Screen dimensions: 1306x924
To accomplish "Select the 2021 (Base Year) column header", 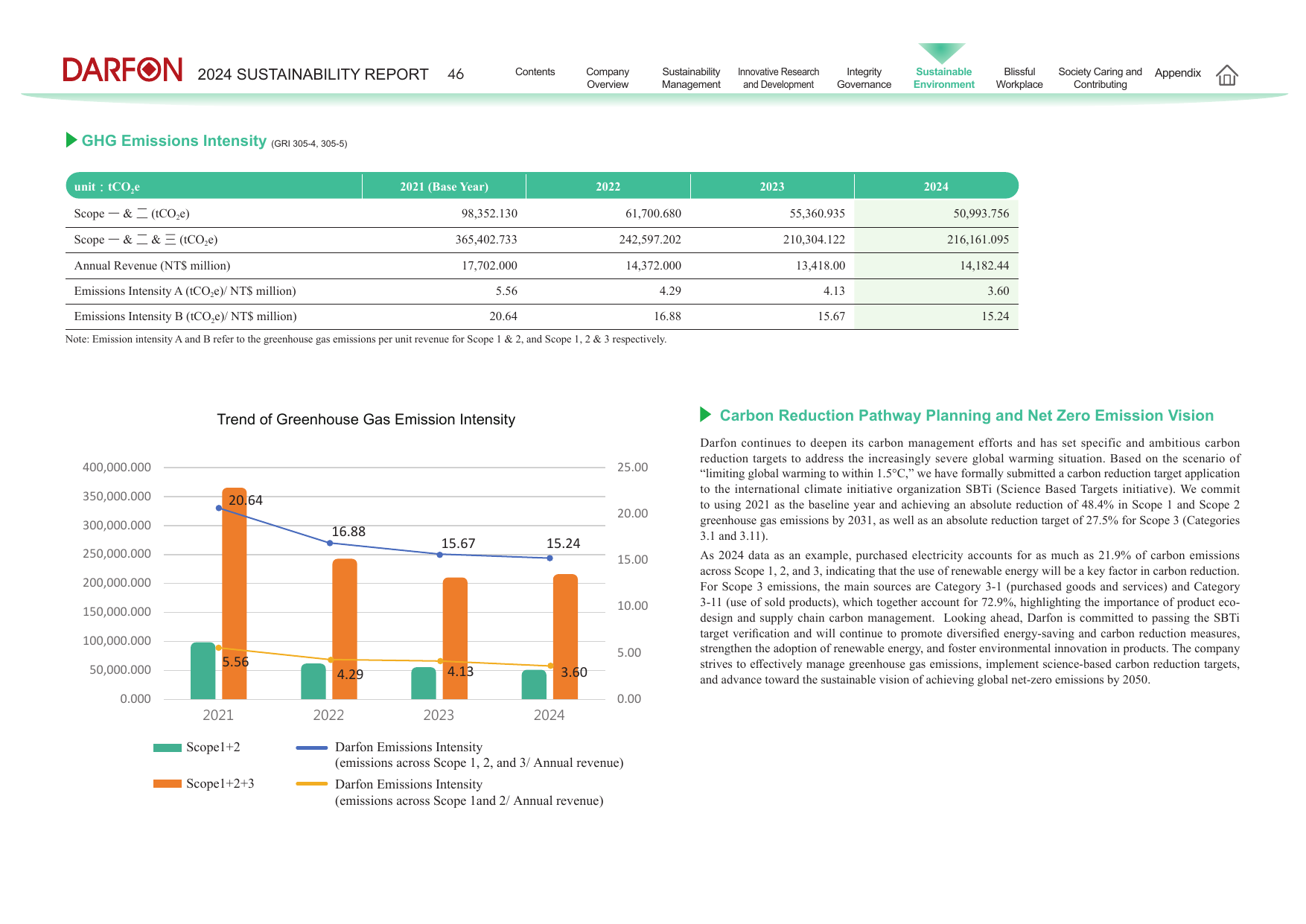I will pyautogui.click(x=444, y=187).
